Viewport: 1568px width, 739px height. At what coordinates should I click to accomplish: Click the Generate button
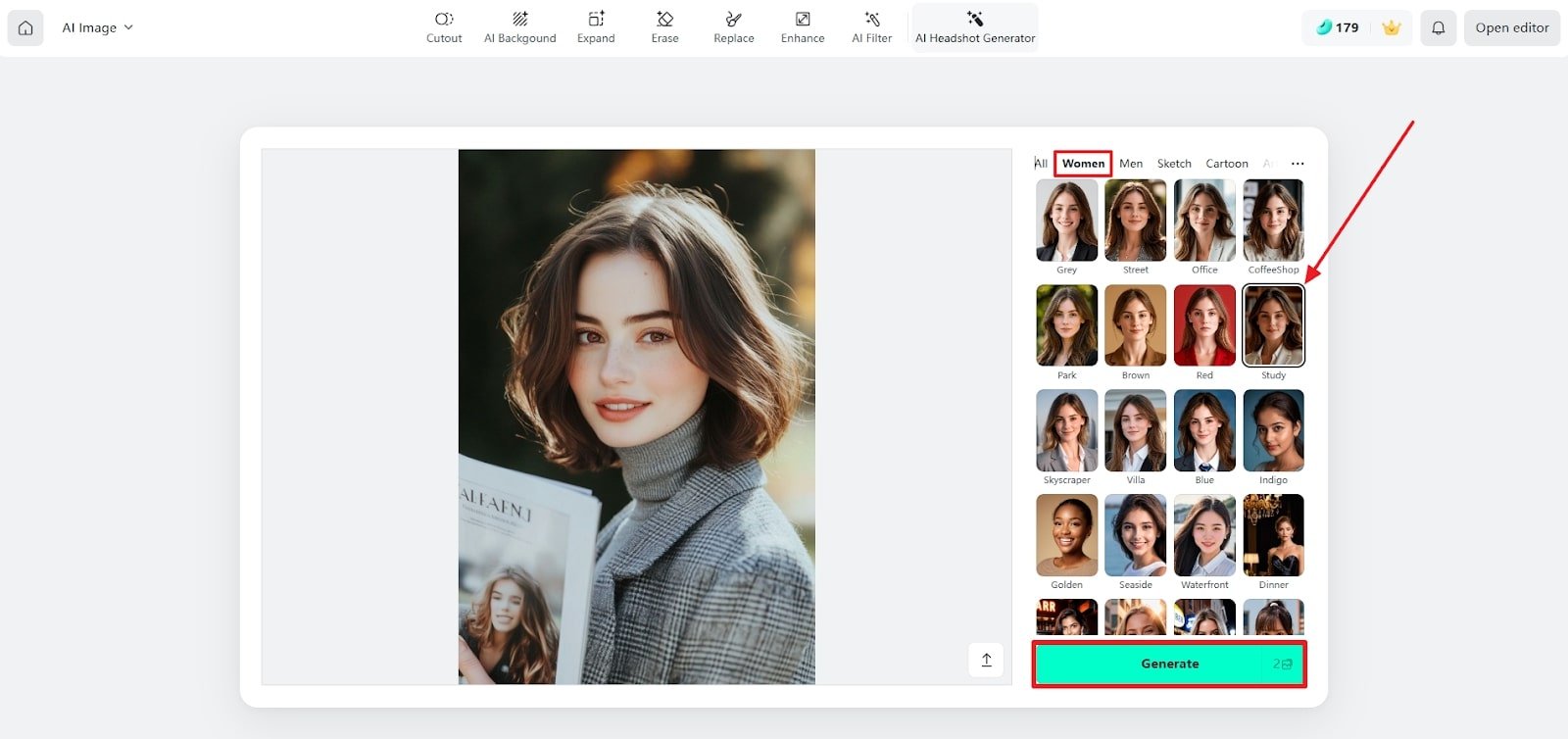pos(1169,664)
